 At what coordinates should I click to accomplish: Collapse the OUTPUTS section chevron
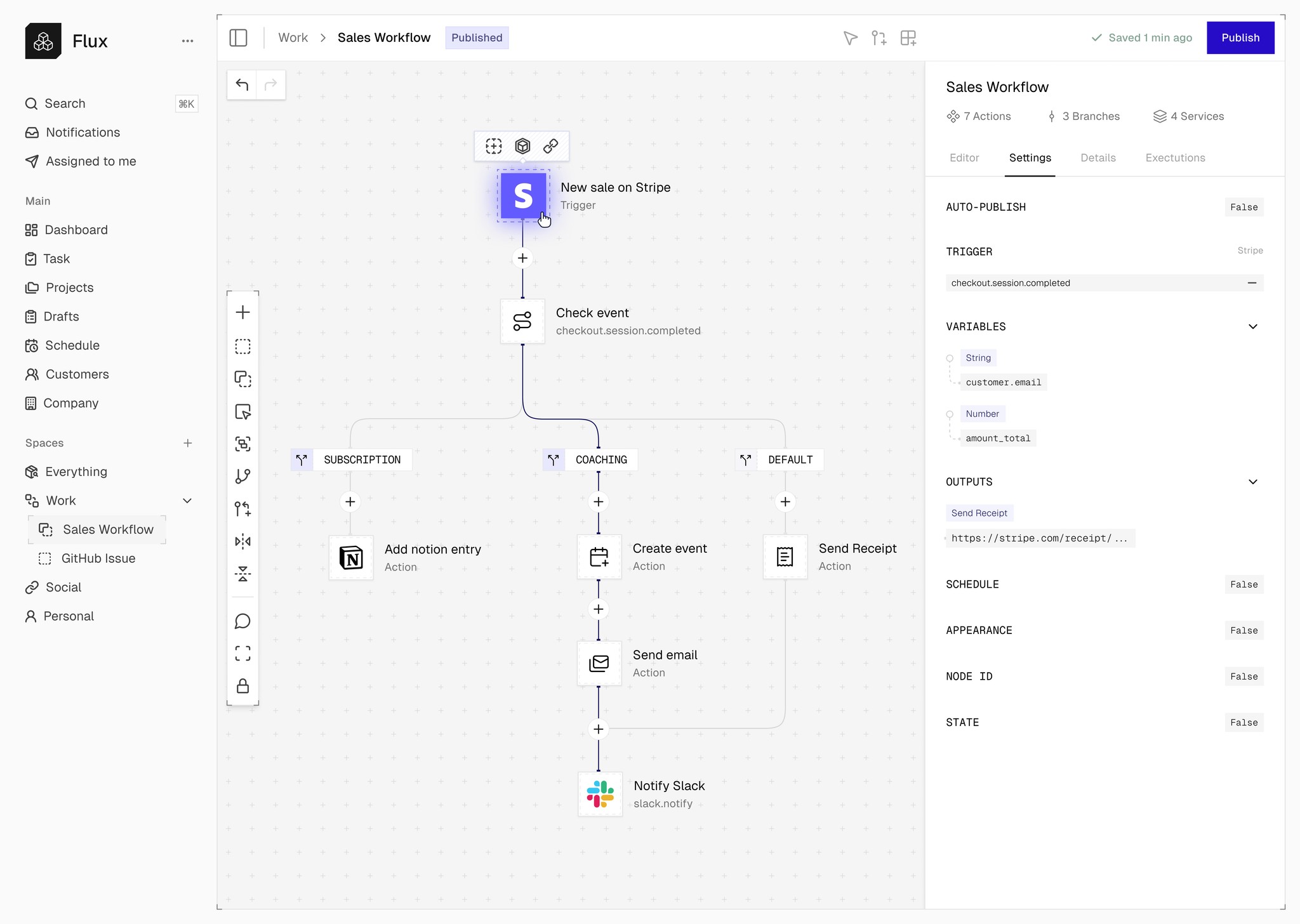(x=1252, y=482)
